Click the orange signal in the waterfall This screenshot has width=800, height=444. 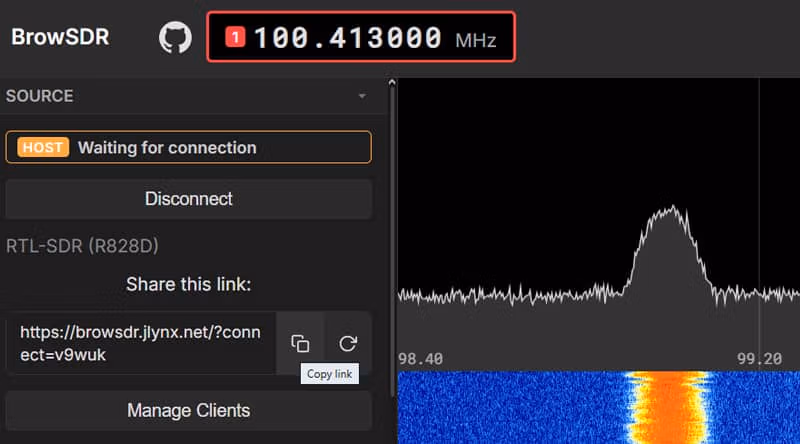point(668,407)
